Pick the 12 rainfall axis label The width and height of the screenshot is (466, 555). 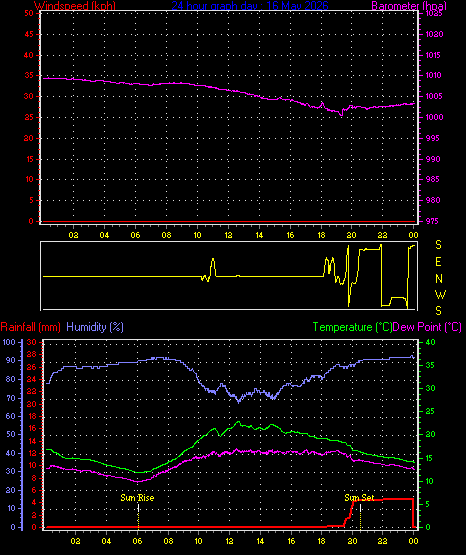(32, 453)
